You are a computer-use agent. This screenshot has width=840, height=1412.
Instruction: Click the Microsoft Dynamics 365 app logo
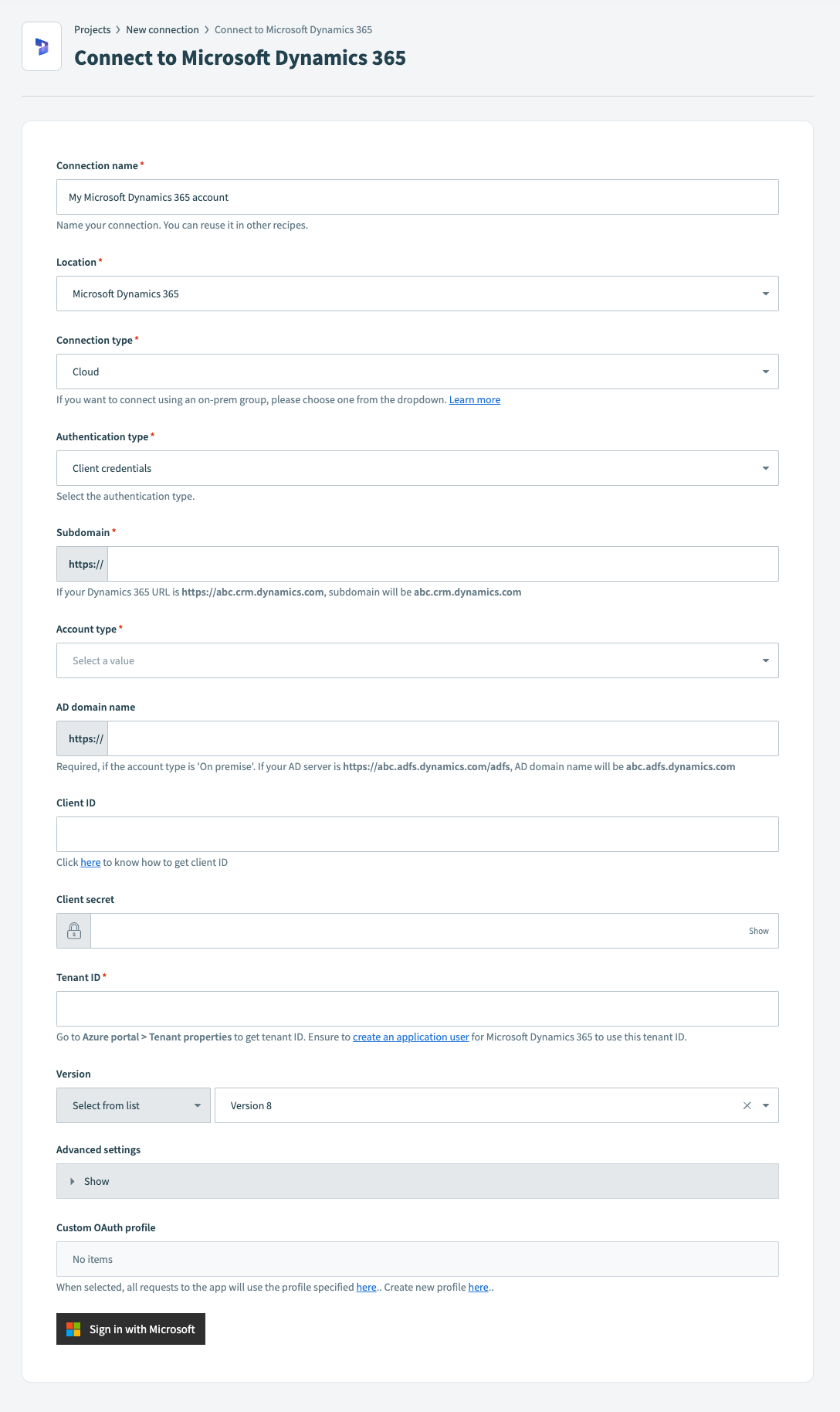(x=42, y=47)
